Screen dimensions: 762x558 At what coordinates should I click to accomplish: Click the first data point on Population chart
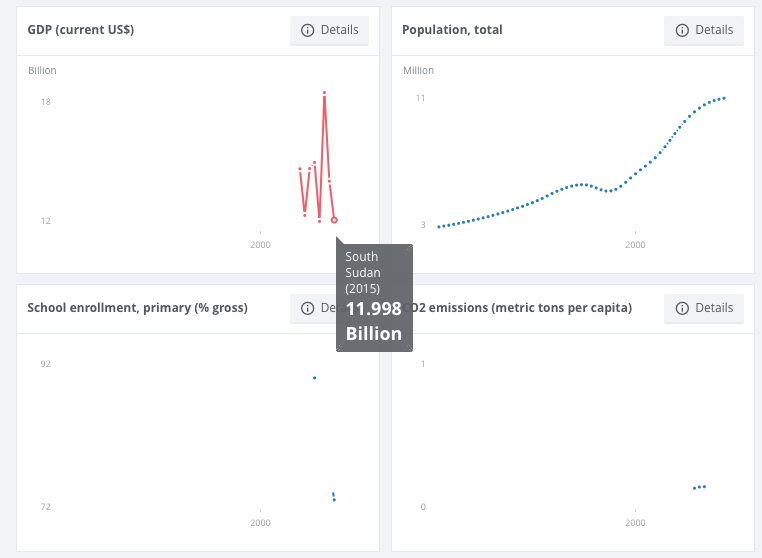coord(439,227)
